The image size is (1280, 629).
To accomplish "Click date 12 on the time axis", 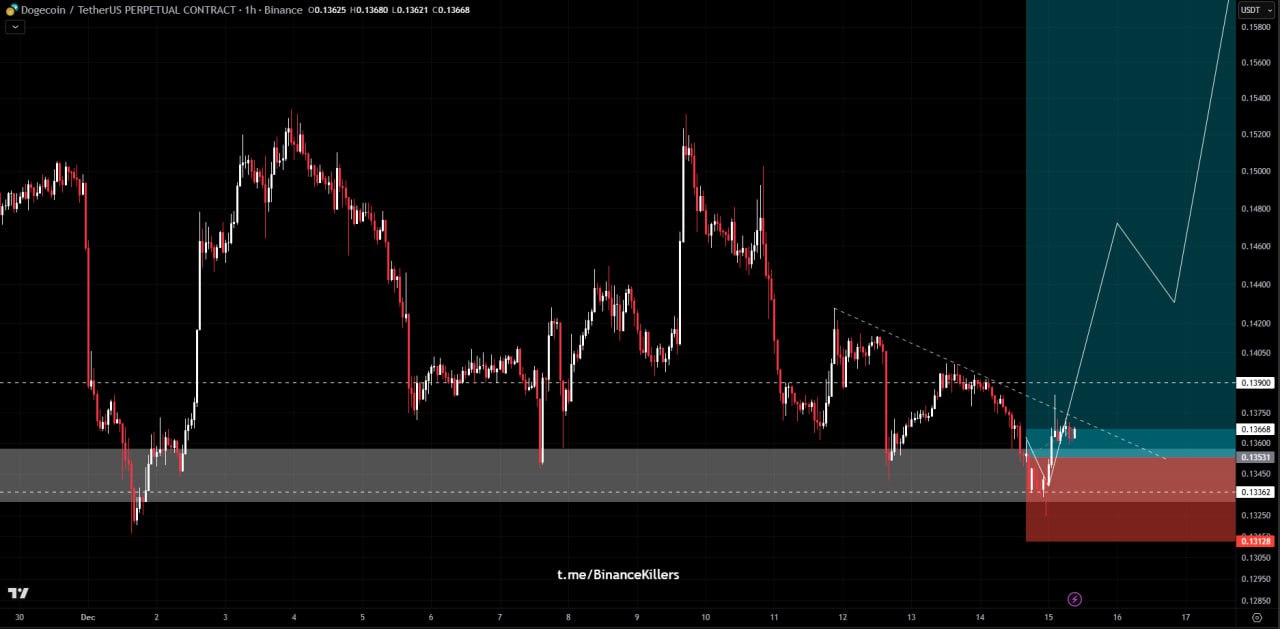I will point(842,617).
